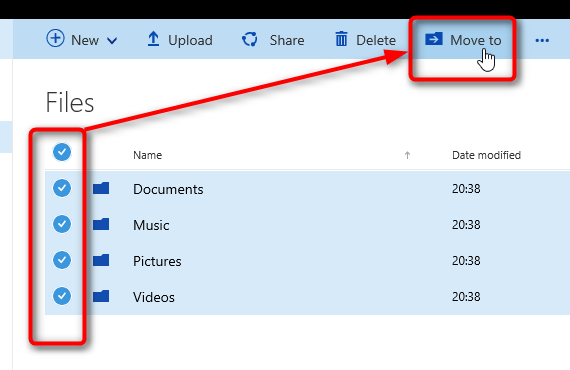Open the Share command
This screenshot has height=370, width=570.
(x=287, y=40)
